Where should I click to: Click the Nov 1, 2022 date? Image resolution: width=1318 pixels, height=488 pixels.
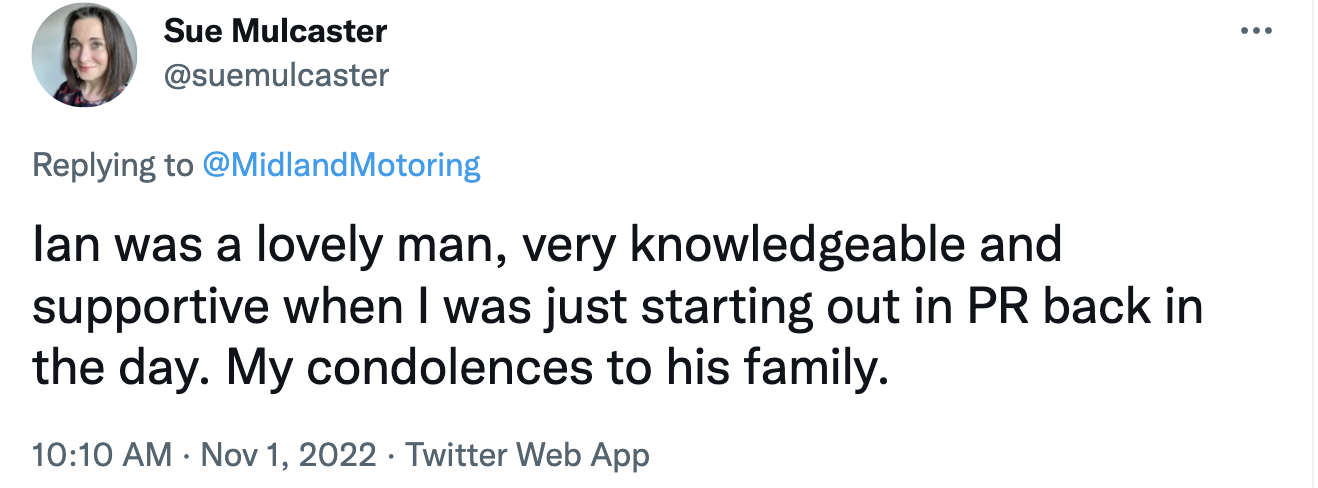coord(289,455)
